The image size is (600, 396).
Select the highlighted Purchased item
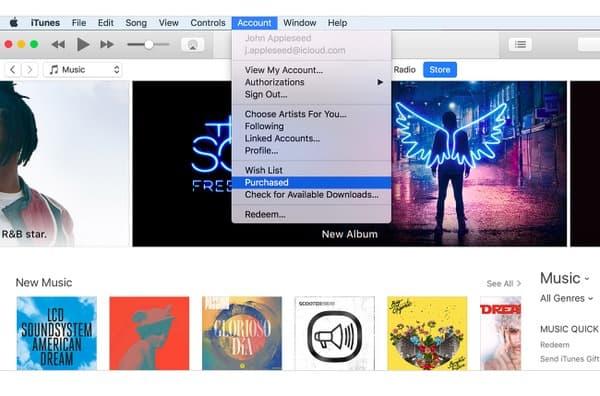[x=311, y=183]
